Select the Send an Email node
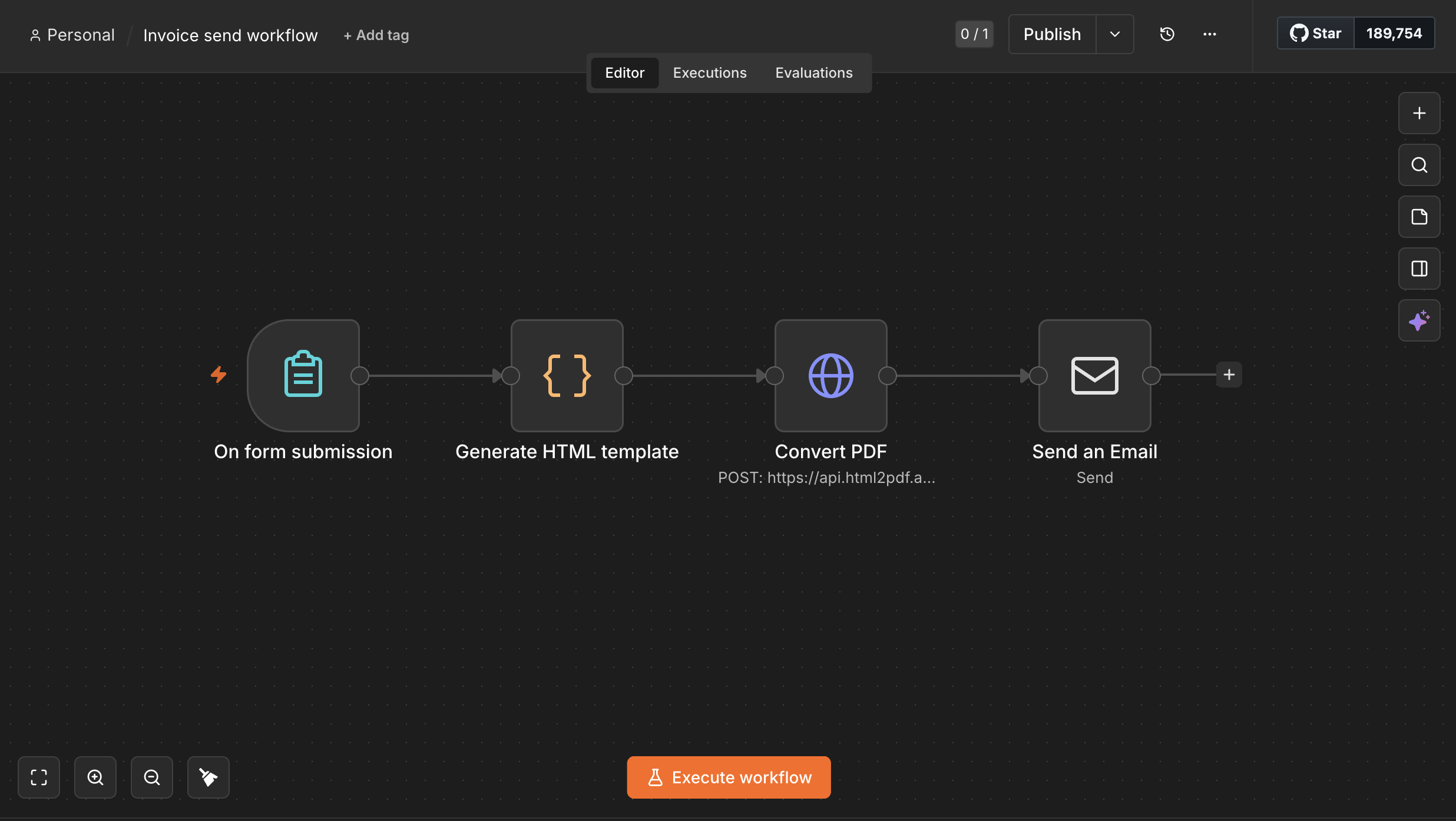1456x821 pixels. coord(1094,375)
